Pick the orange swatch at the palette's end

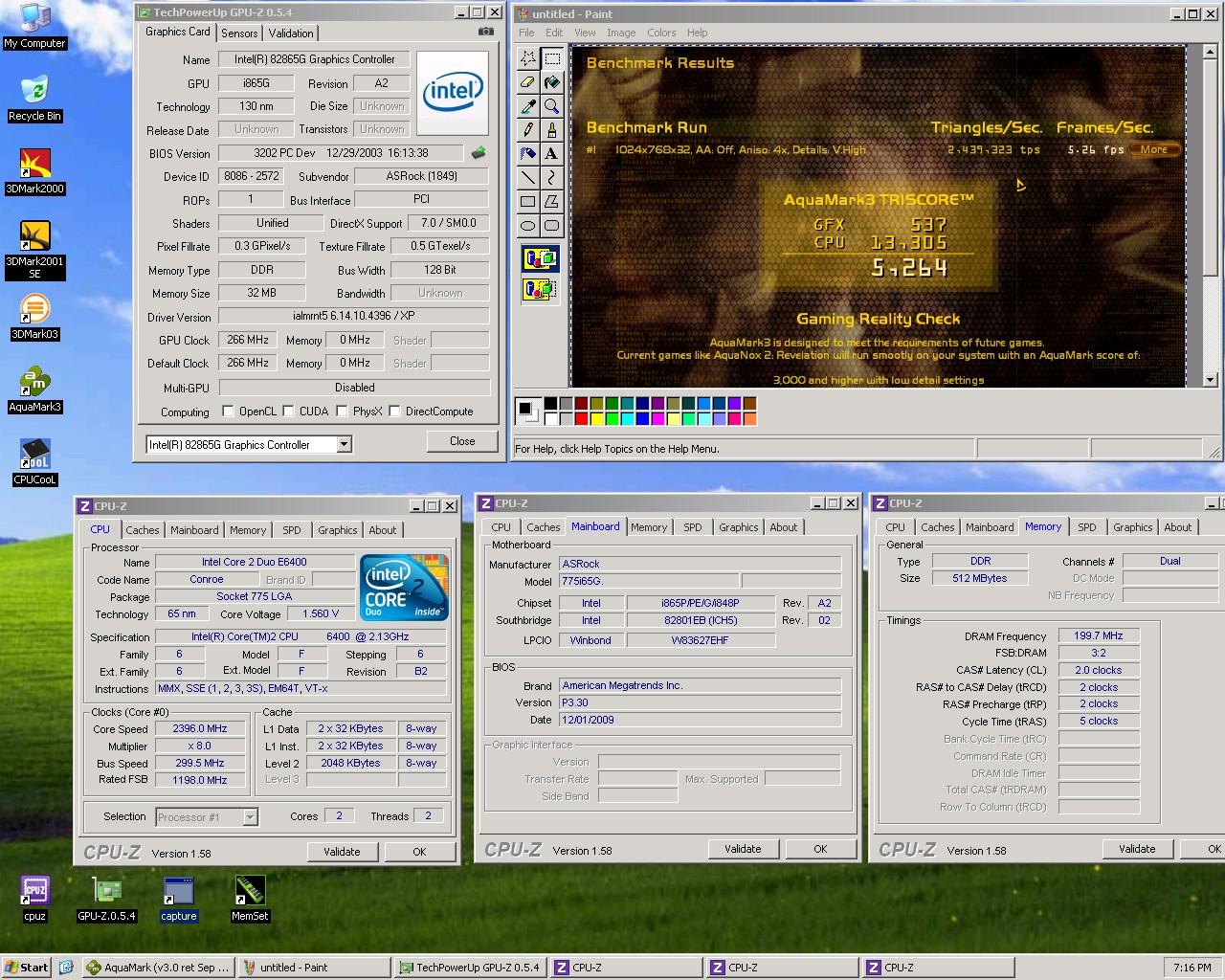pos(749,418)
